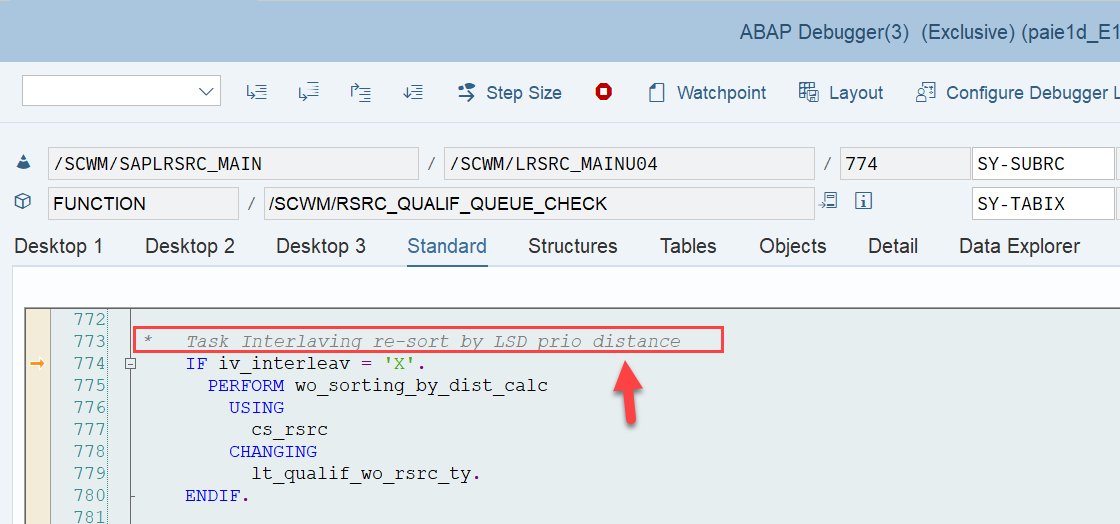Click the program pyramid icon

(23, 162)
